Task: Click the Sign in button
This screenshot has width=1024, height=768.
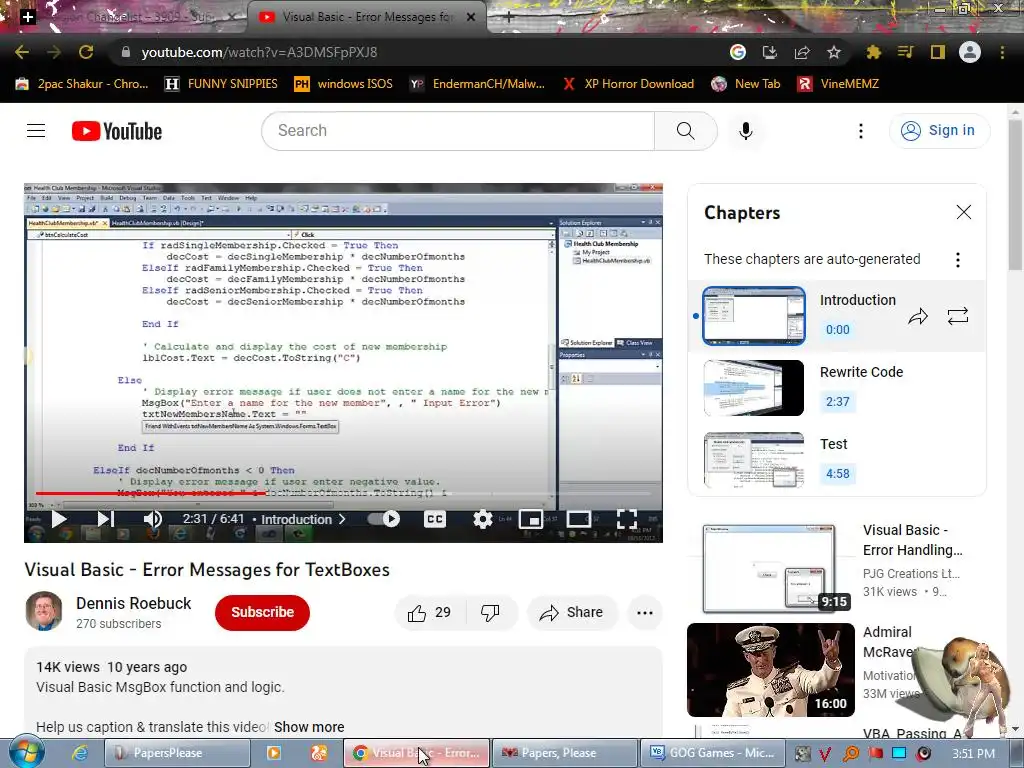Action: [x=938, y=131]
